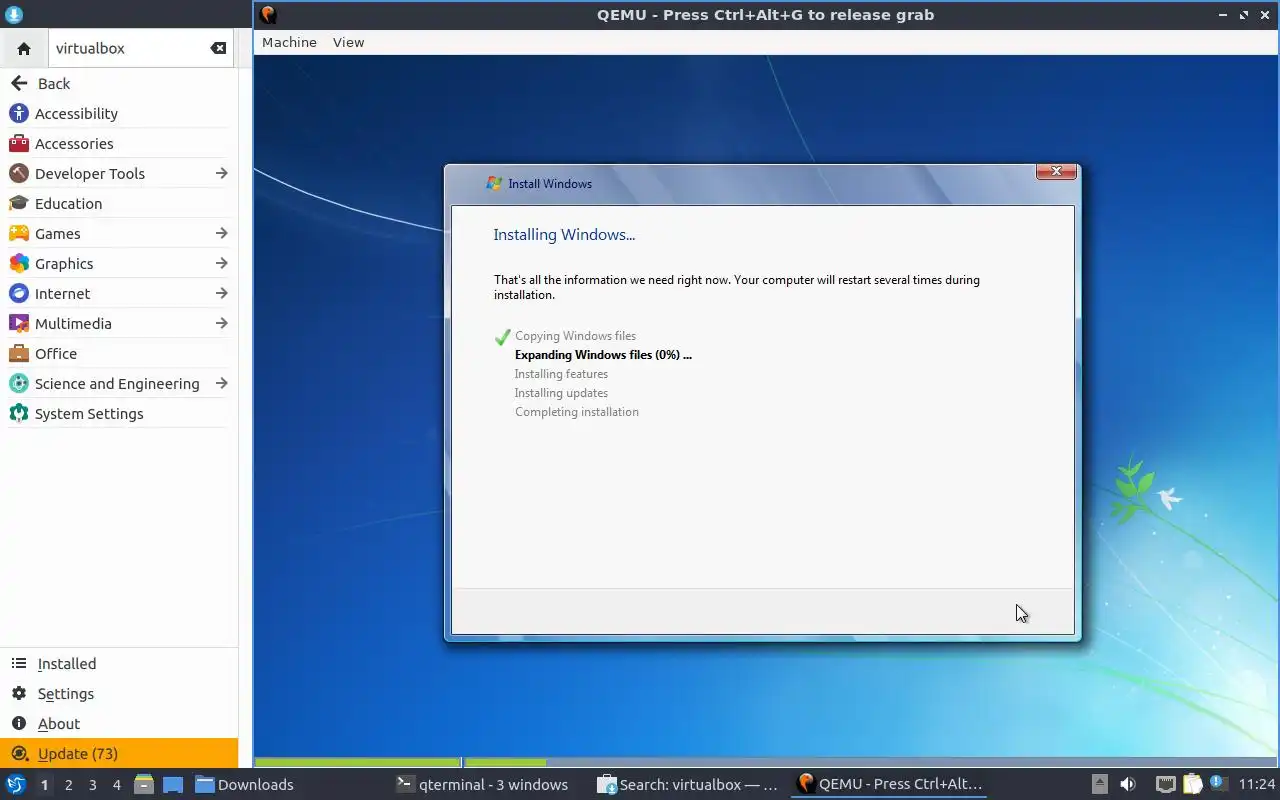Click the clipboard tray icon
1280x800 pixels.
(x=1192, y=785)
